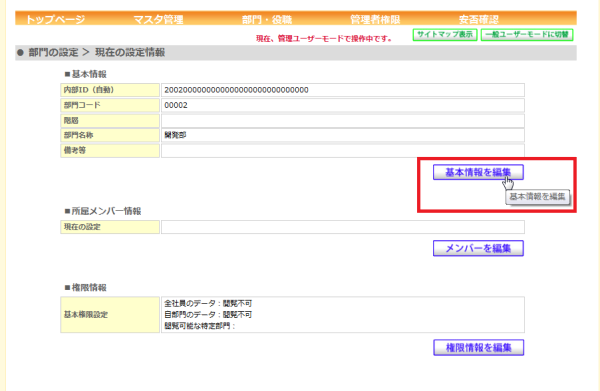Click the 権限情報を編集 button

479,347
